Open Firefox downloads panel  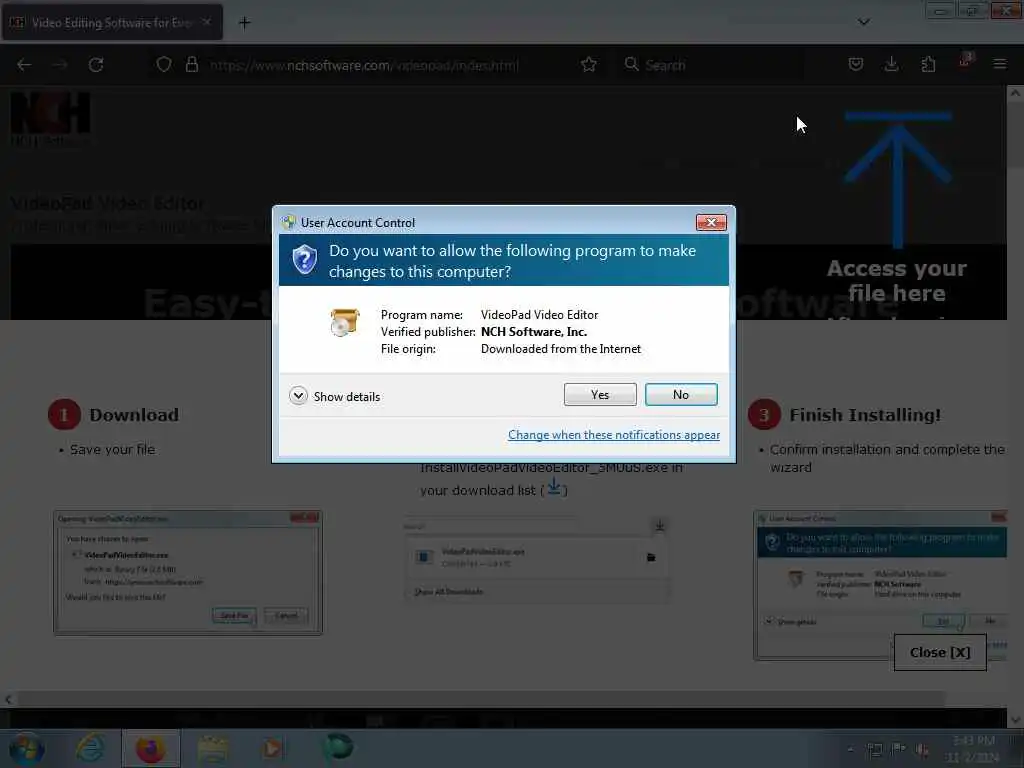(891, 64)
